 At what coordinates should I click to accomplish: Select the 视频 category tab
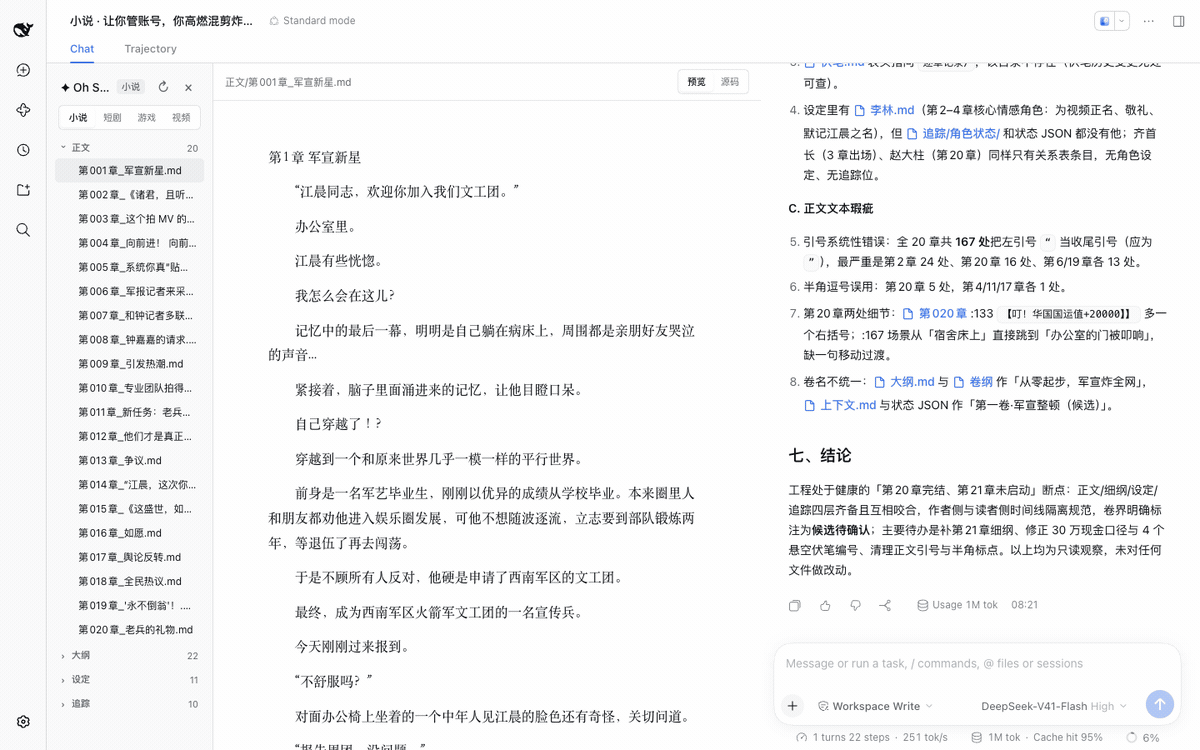click(x=180, y=117)
